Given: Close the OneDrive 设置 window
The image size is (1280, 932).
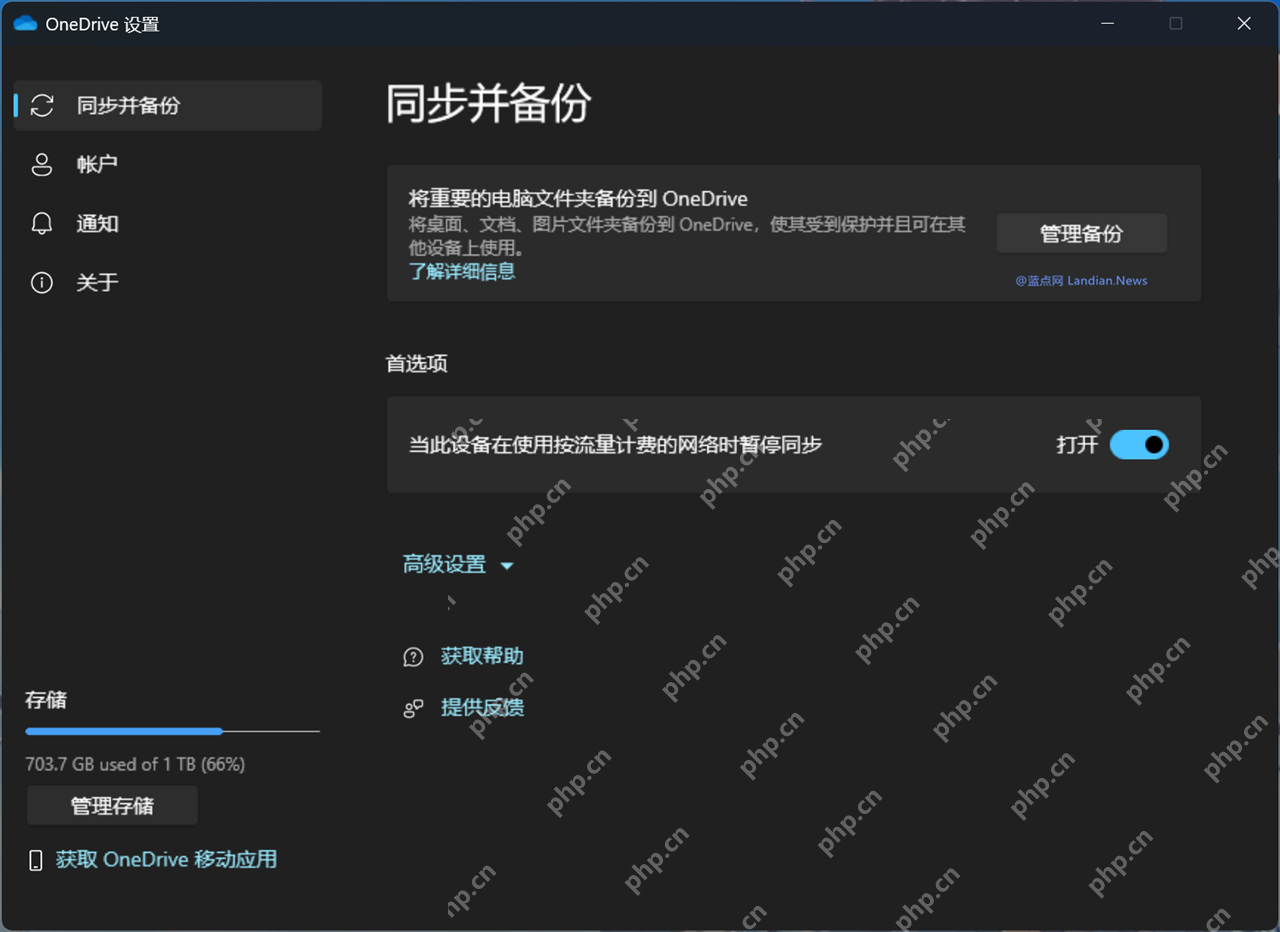Looking at the screenshot, I should click(x=1244, y=23).
